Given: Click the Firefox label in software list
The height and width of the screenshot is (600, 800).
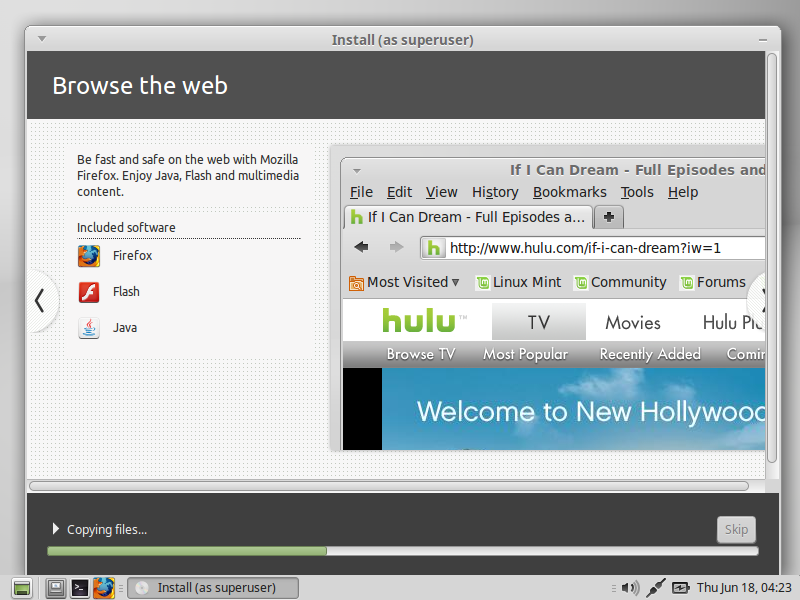Looking at the screenshot, I should (x=133, y=256).
